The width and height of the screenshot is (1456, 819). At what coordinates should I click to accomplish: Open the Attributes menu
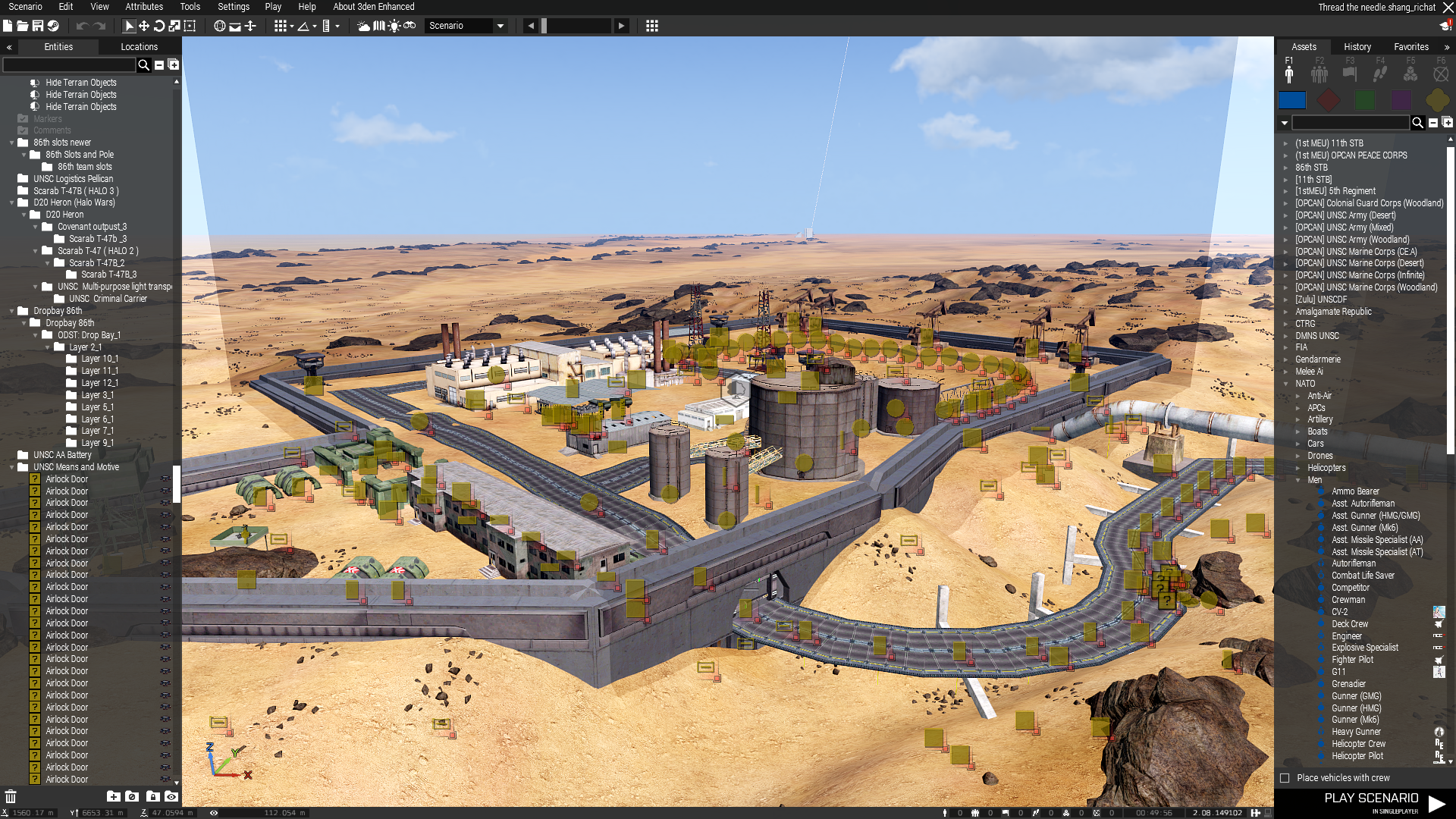pyautogui.click(x=144, y=7)
